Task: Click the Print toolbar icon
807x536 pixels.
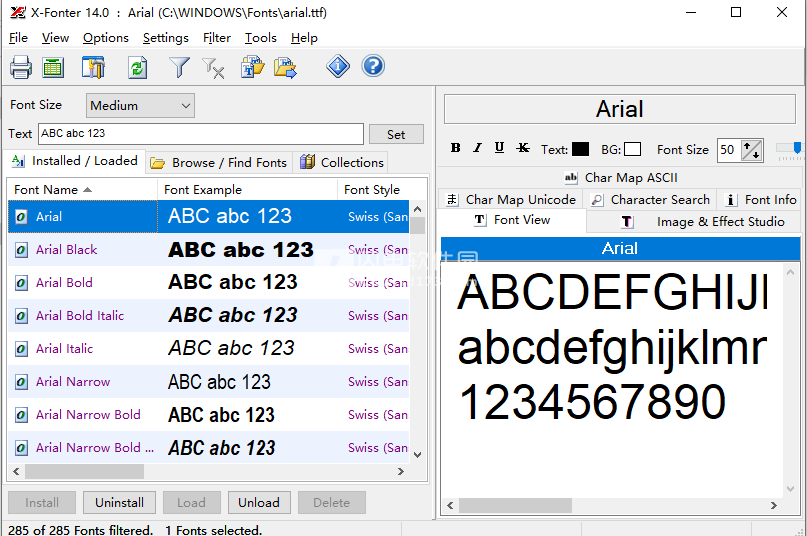Action: click(21, 67)
